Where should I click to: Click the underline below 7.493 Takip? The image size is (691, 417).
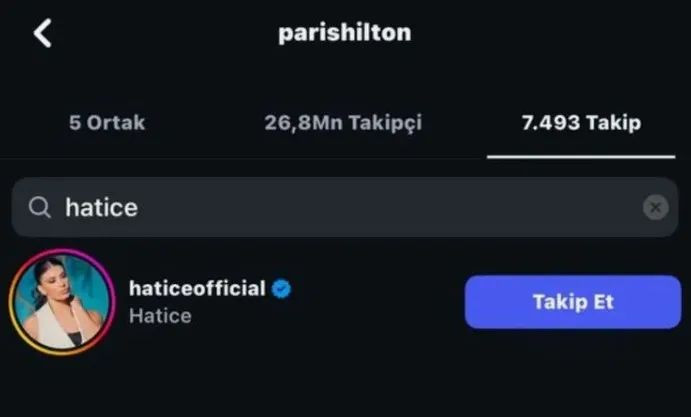(581, 156)
